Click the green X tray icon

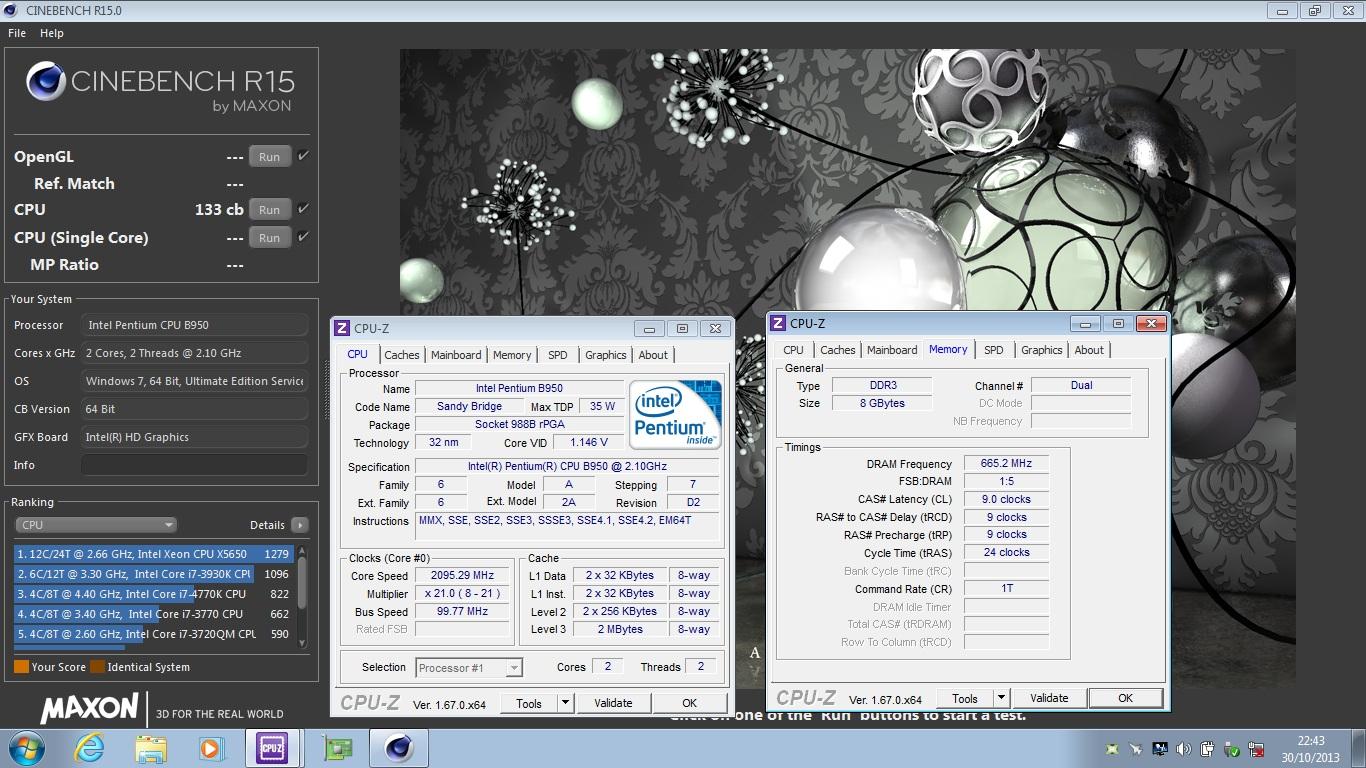click(1112, 749)
